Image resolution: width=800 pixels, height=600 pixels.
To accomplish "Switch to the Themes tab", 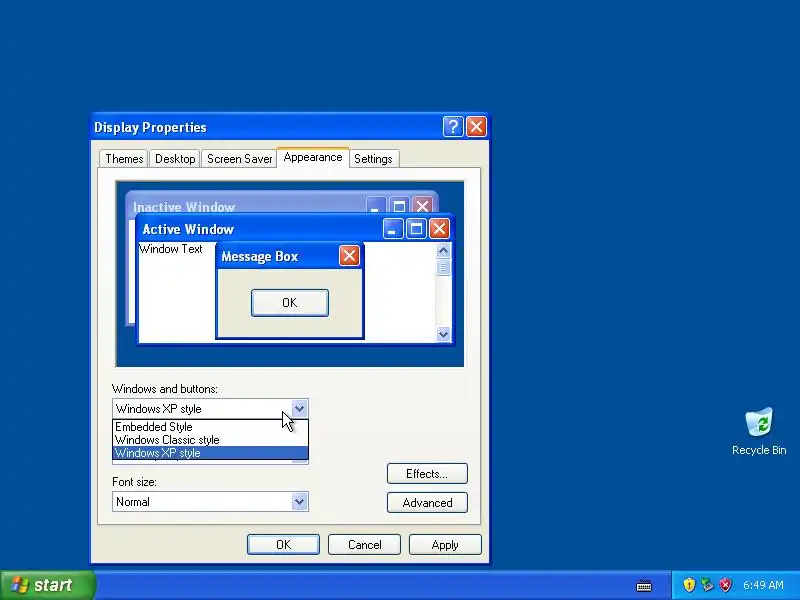I will click(x=124, y=159).
